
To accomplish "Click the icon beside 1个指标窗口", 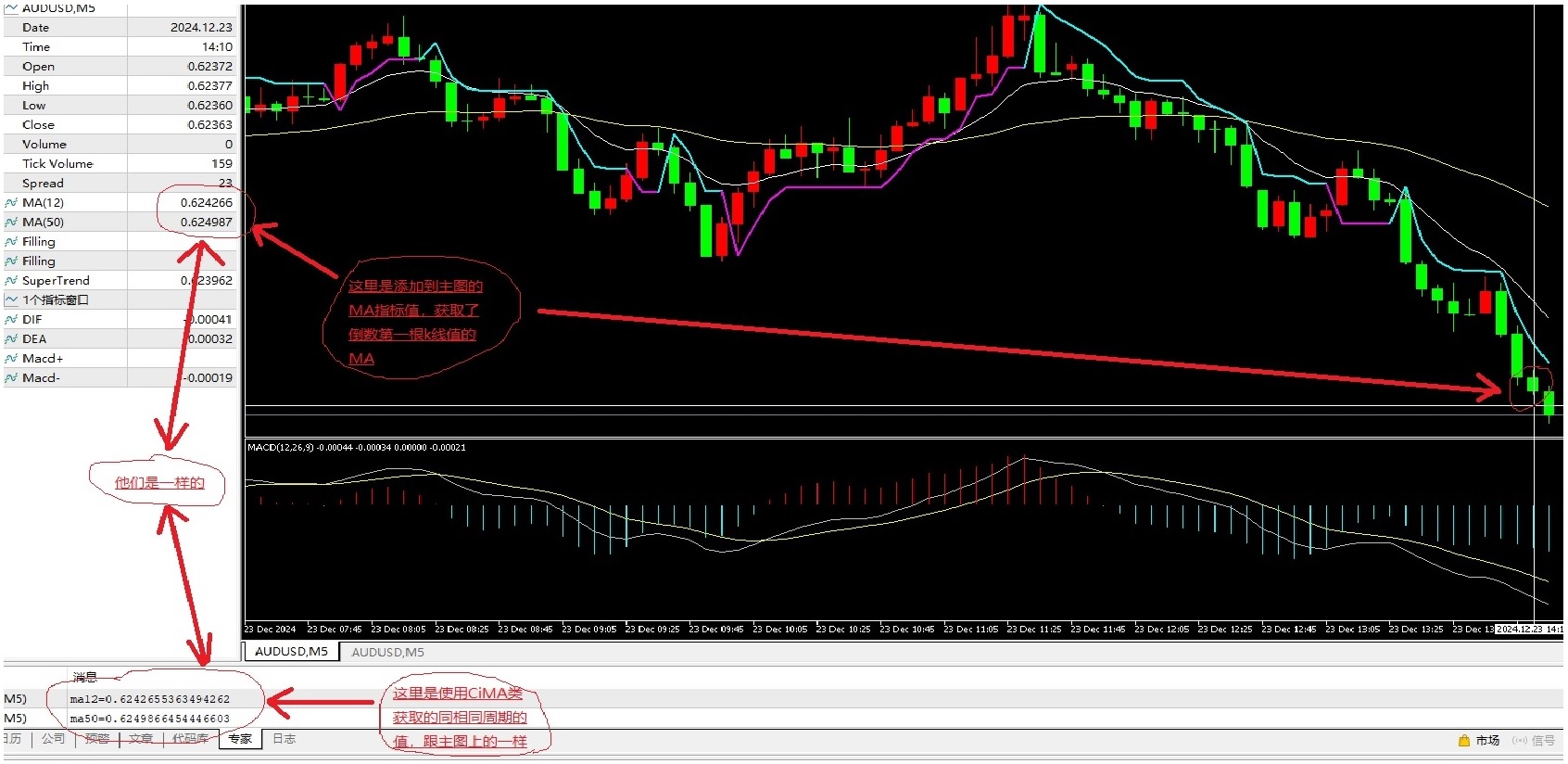I will pos(11,300).
